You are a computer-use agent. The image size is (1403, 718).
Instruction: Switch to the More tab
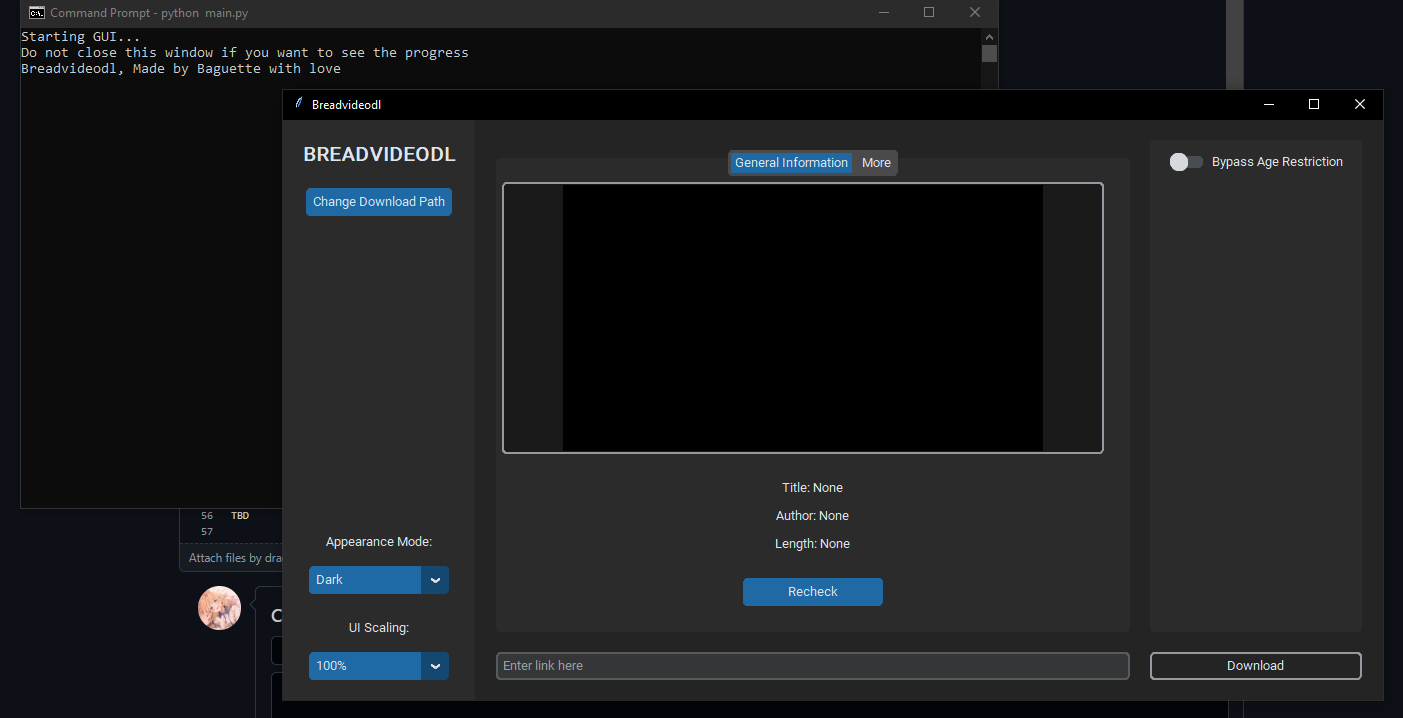(875, 162)
